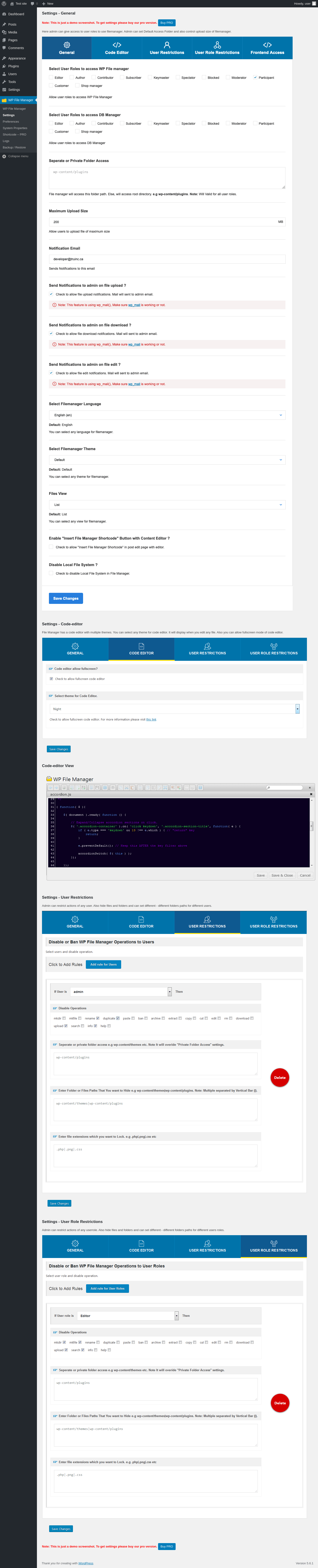Screen dimensions: 318x1568
Task: Click the Appearance brush icon
Action: pos(4,59)
